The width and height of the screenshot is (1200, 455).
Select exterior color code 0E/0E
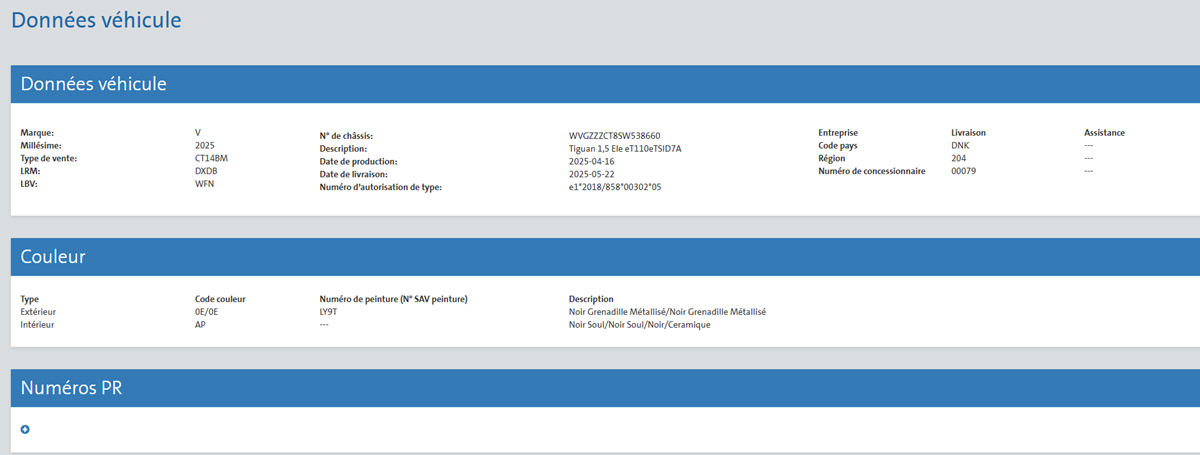(x=207, y=312)
